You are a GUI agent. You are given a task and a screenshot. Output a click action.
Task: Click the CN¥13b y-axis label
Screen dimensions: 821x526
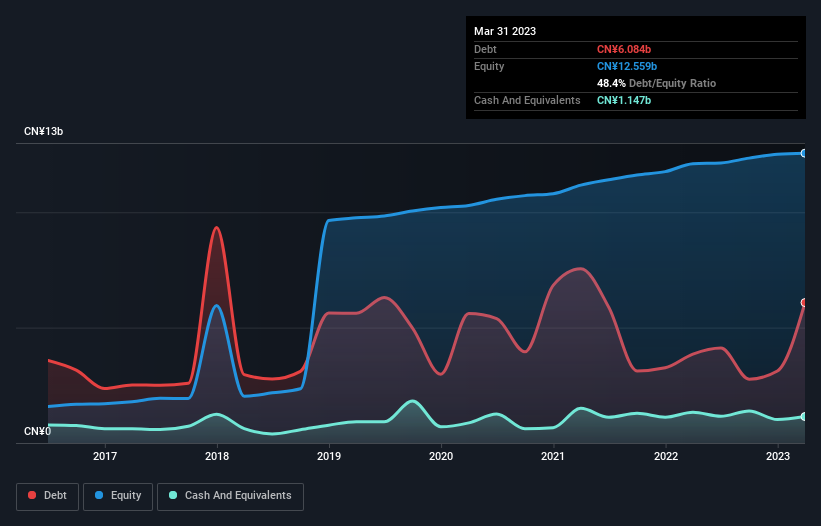click(x=44, y=132)
